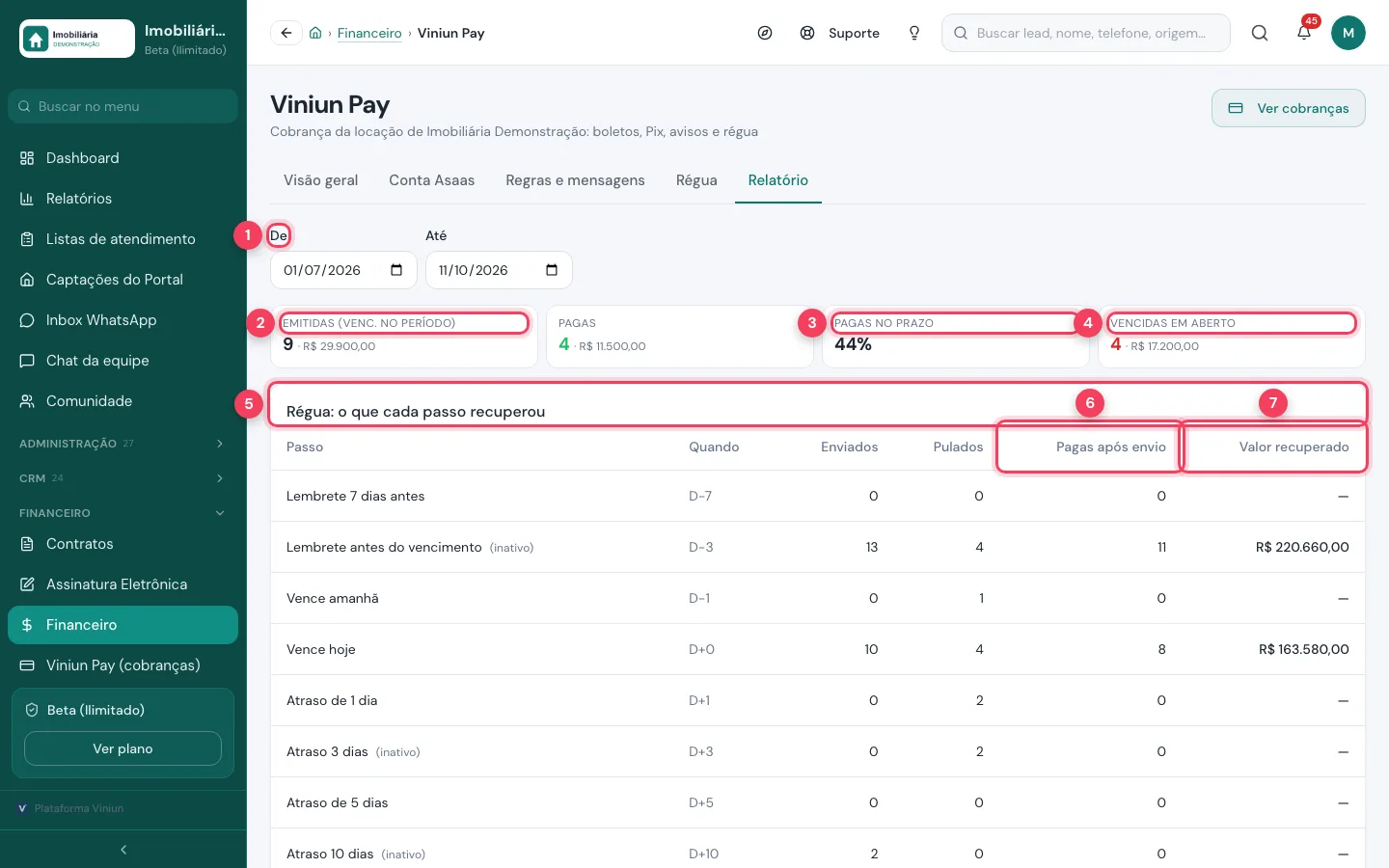The height and width of the screenshot is (868, 1389).
Task: Click the Ver plano button
Action: point(123,748)
